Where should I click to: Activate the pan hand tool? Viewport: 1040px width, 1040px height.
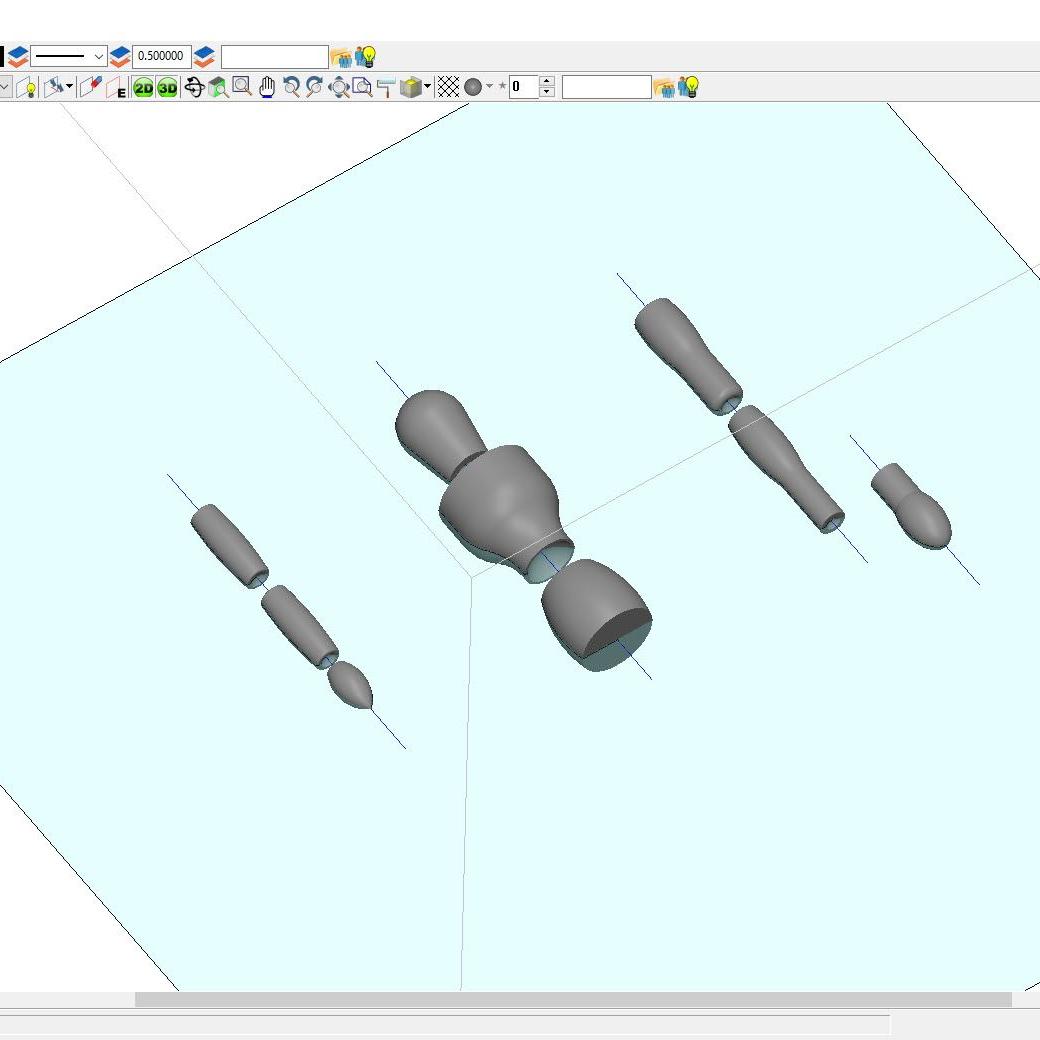tap(266, 87)
